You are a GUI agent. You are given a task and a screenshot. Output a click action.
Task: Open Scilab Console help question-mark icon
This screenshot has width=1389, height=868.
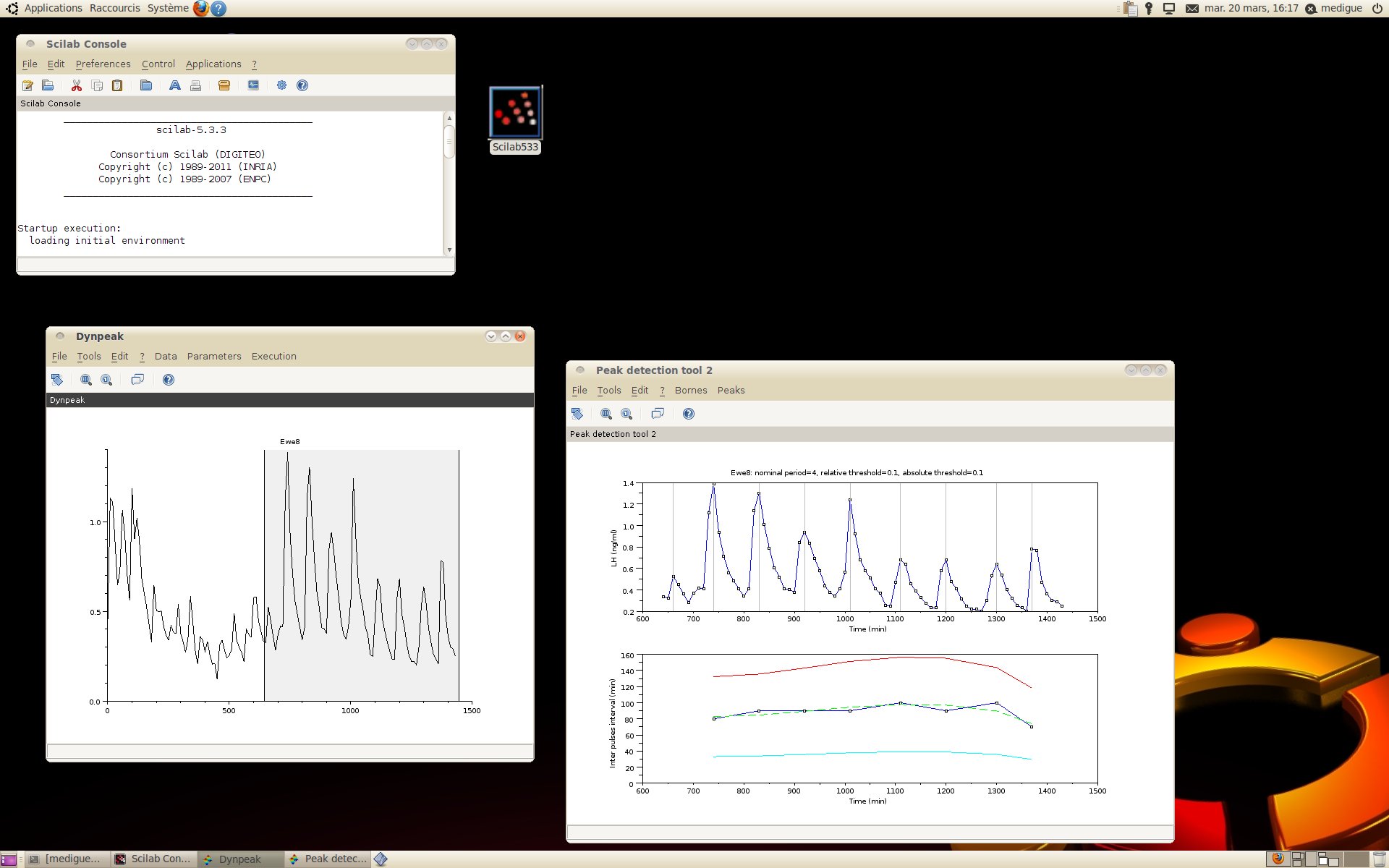tap(302, 85)
